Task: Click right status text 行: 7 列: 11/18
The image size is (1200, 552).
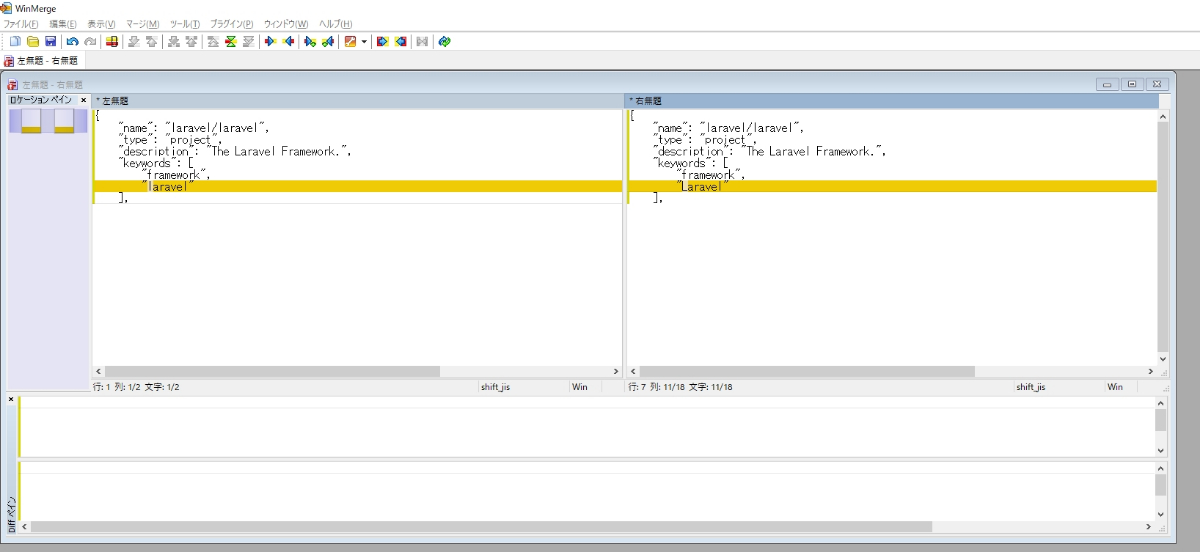Action: (679, 386)
